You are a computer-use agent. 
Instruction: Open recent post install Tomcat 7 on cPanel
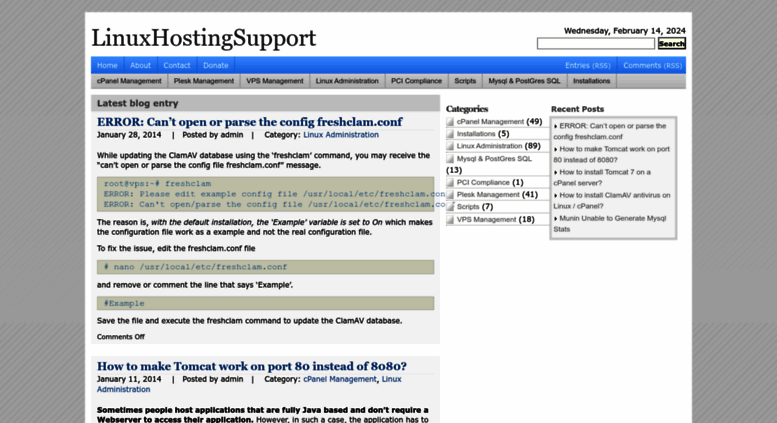tap(602, 177)
